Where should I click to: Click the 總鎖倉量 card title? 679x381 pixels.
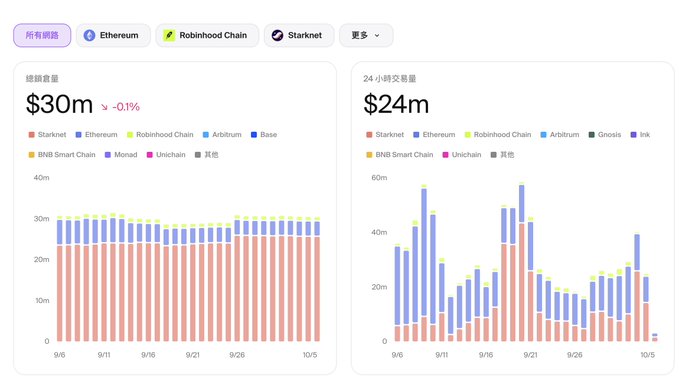point(42,79)
